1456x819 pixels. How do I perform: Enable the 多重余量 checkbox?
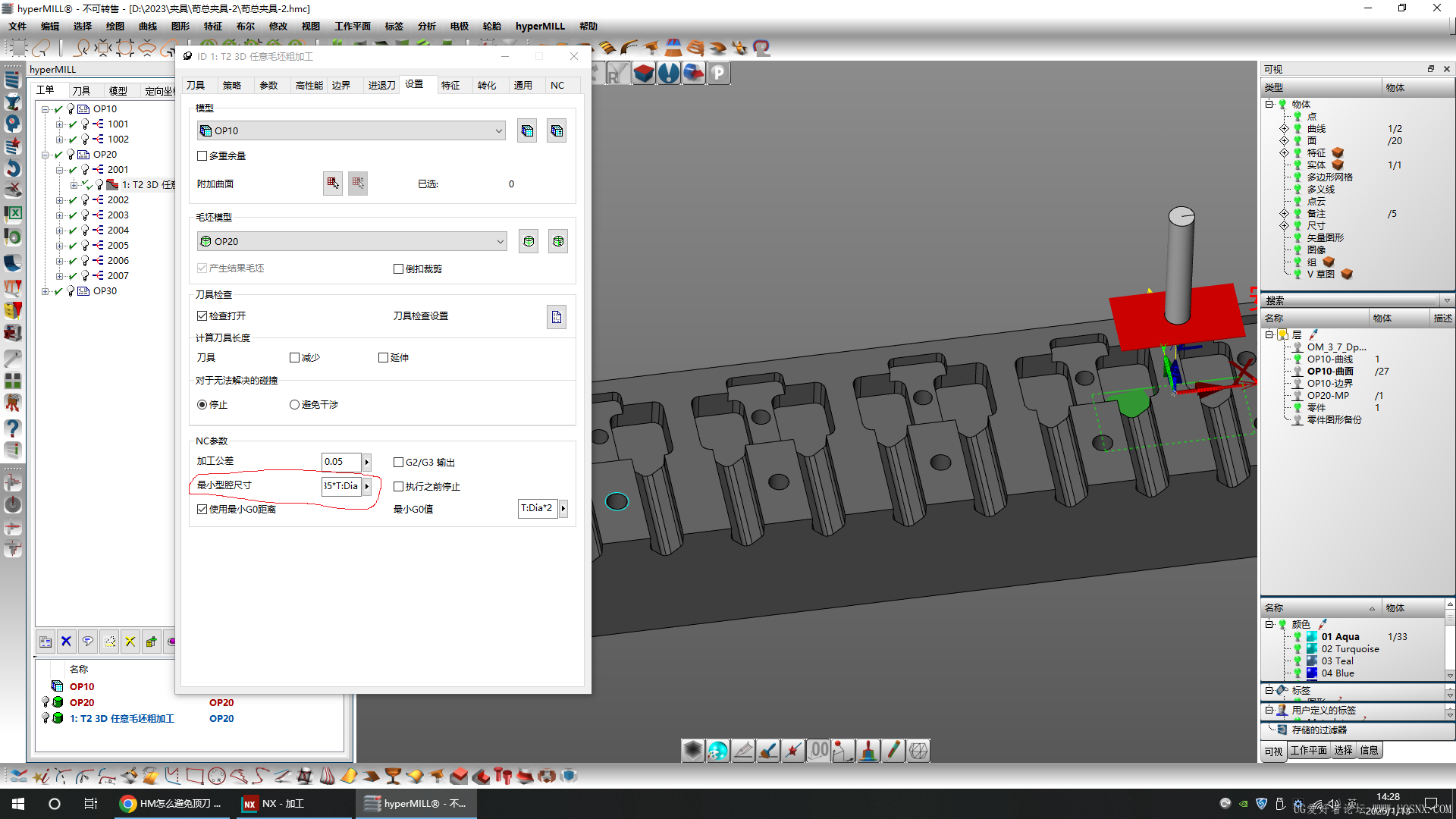[x=202, y=156]
